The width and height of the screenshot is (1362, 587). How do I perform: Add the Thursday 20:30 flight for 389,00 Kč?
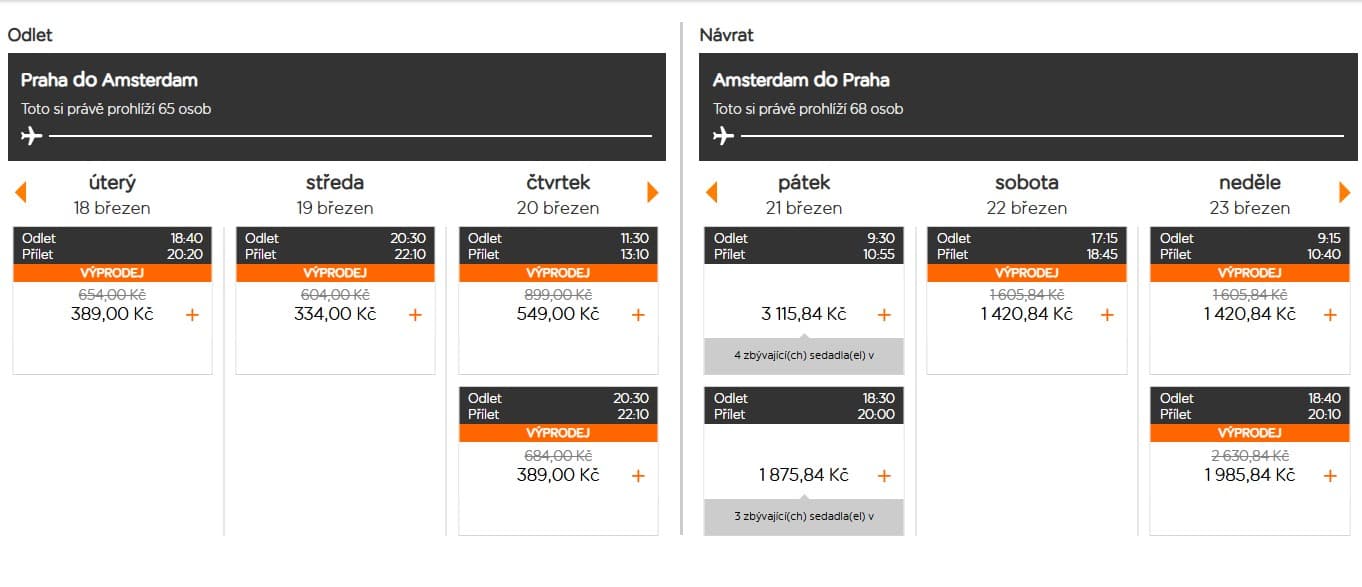[639, 475]
